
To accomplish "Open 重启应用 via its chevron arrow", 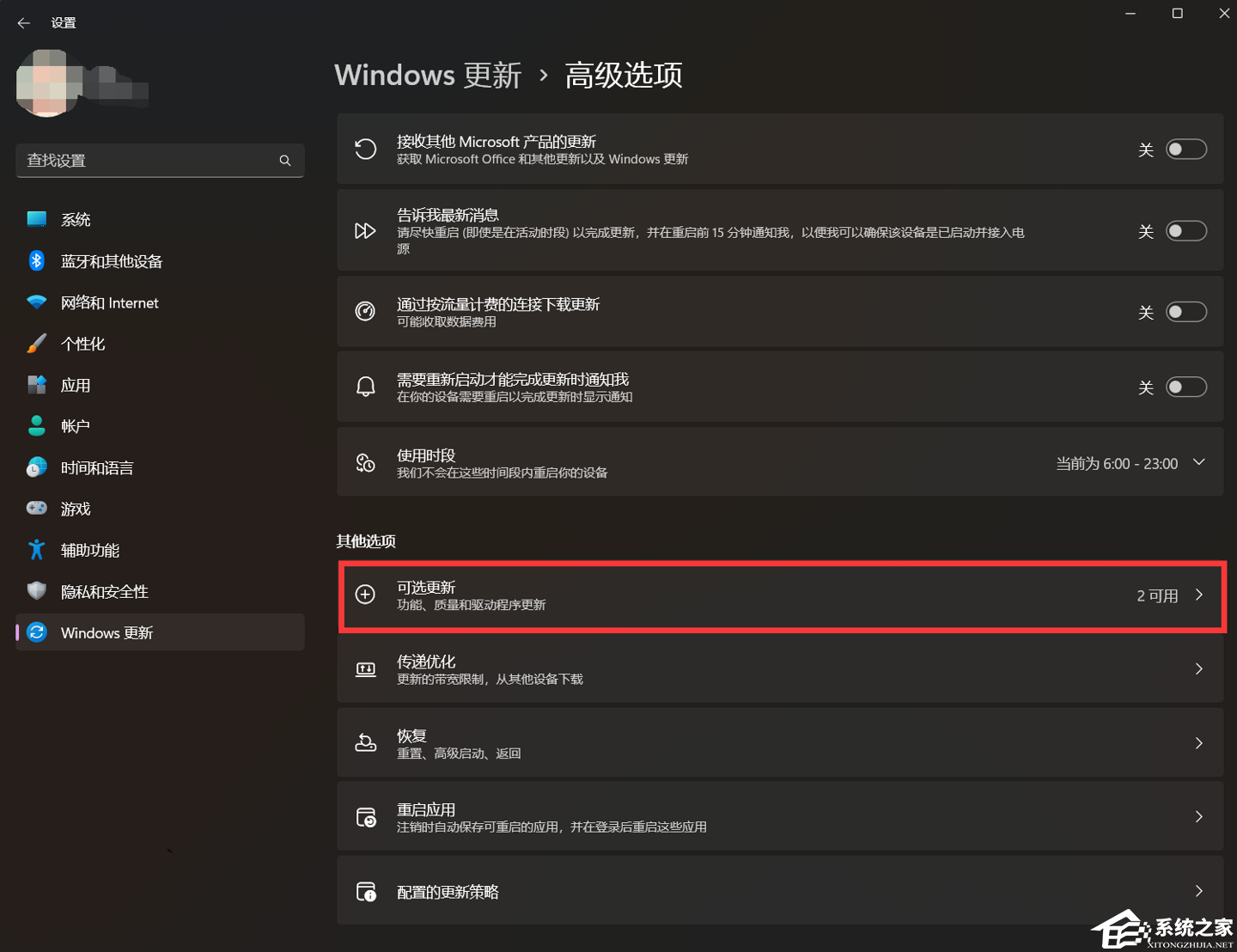I will click(x=1199, y=817).
